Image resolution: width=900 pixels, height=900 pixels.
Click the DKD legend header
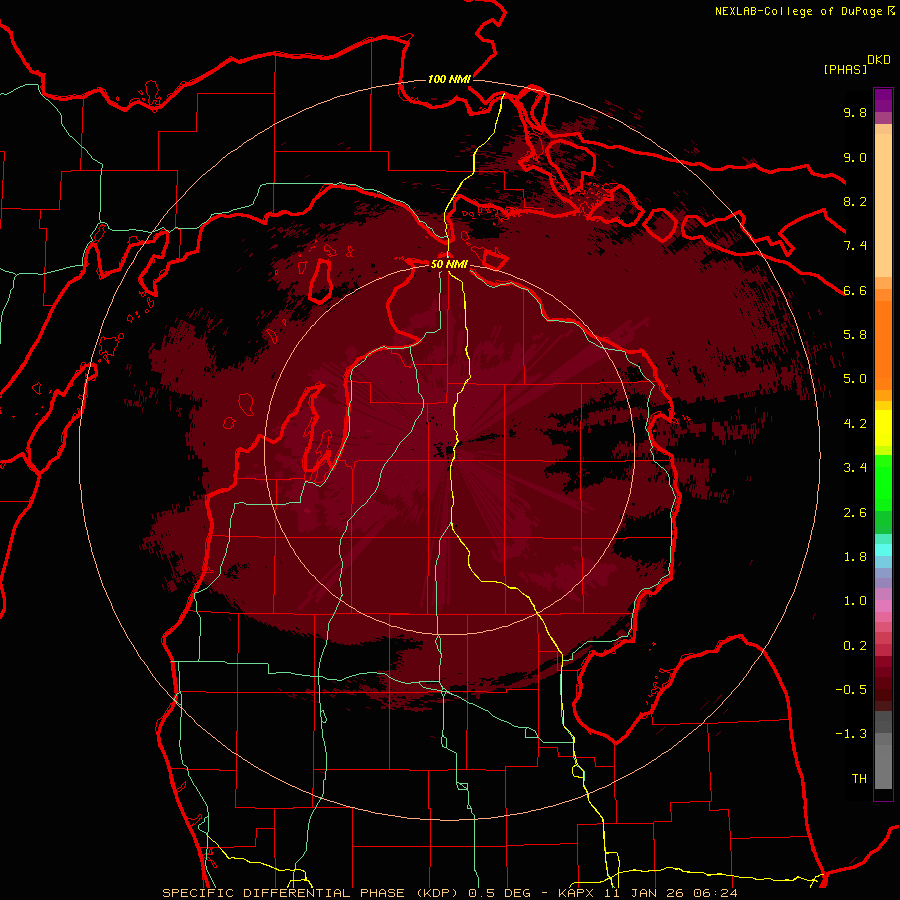point(878,60)
